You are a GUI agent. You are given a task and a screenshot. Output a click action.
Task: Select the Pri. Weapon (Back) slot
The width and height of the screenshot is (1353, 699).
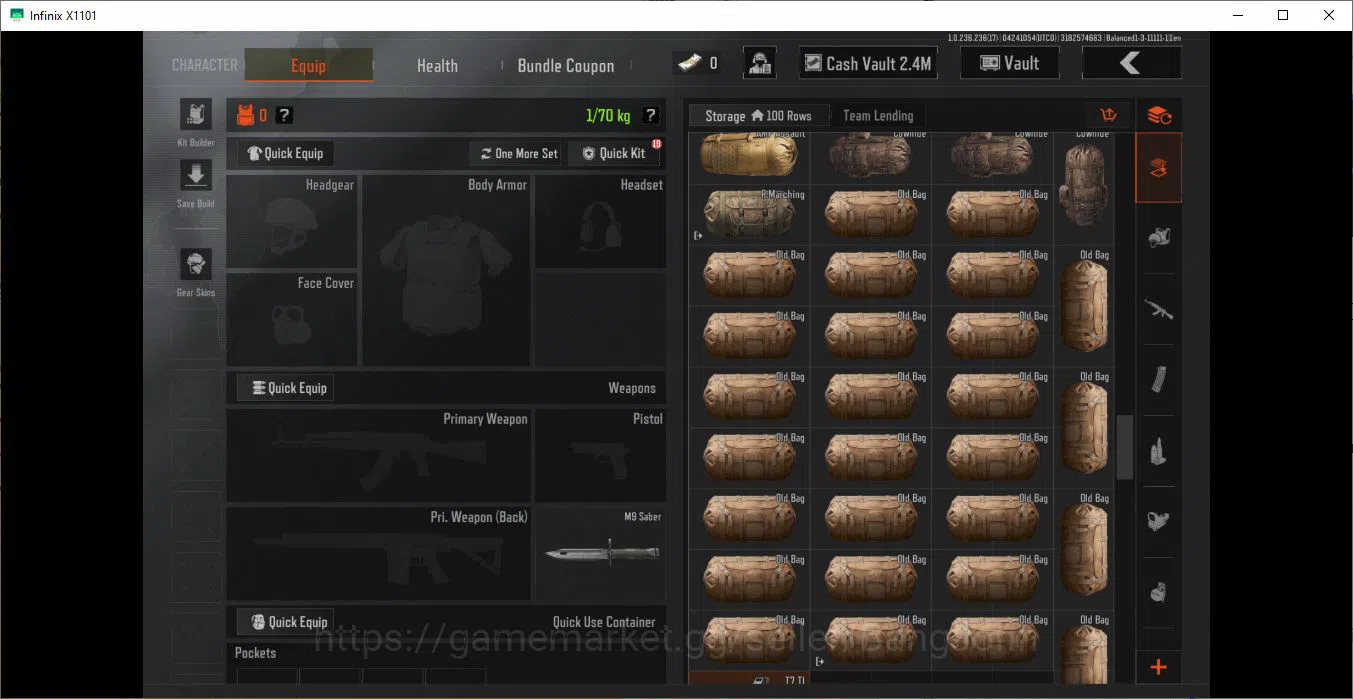point(379,553)
